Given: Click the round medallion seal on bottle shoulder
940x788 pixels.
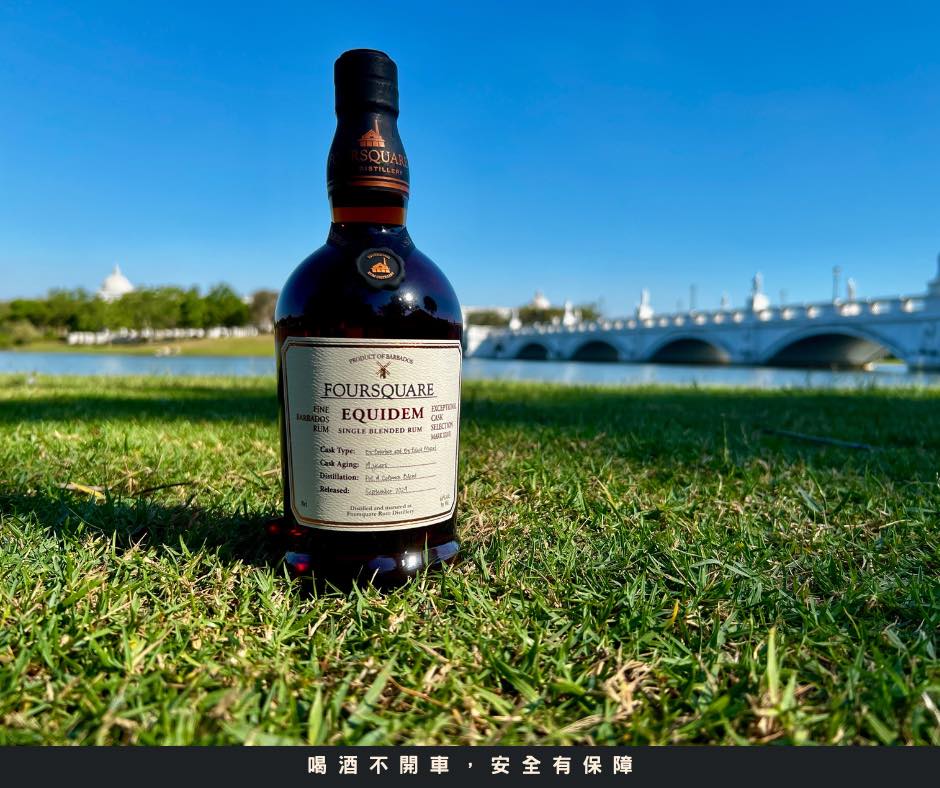Looking at the screenshot, I should pos(380,267).
